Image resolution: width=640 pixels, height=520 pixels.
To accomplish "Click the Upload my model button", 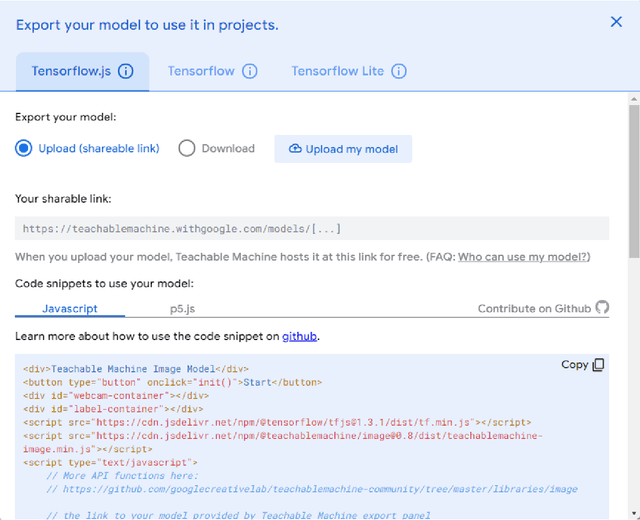I will pos(343,149).
